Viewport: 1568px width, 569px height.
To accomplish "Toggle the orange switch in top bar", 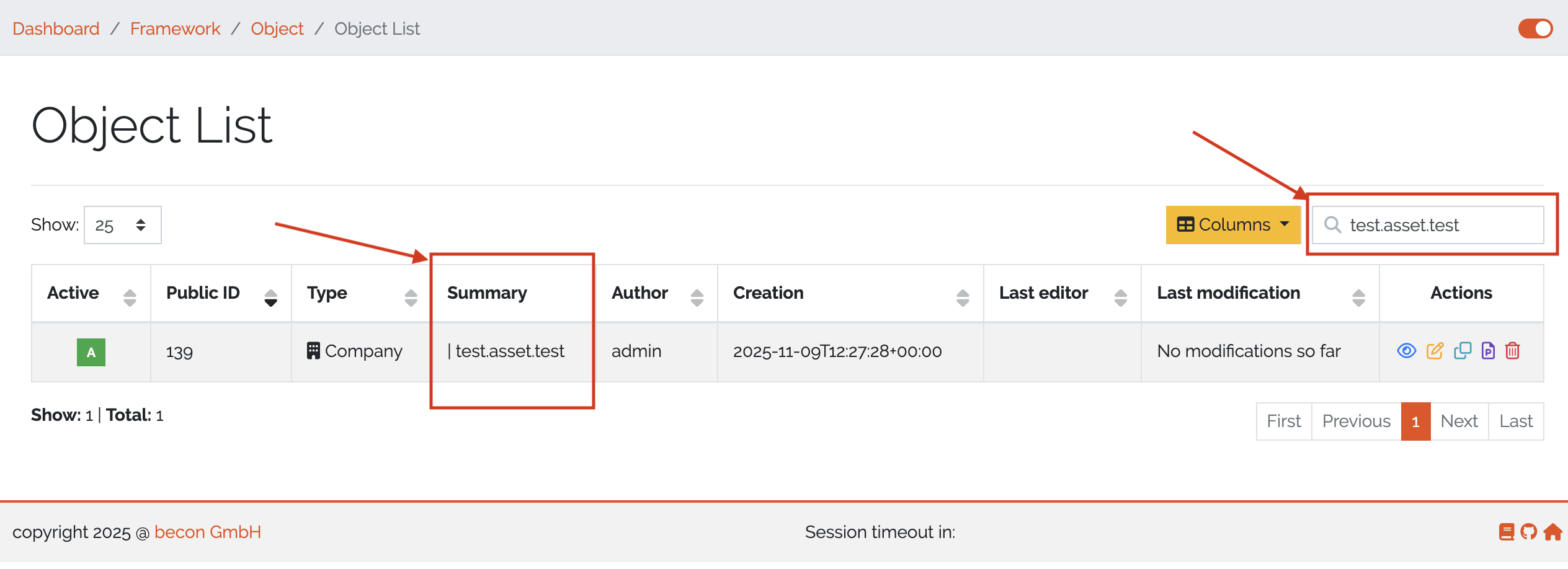I will pyautogui.click(x=1535, y=29).
